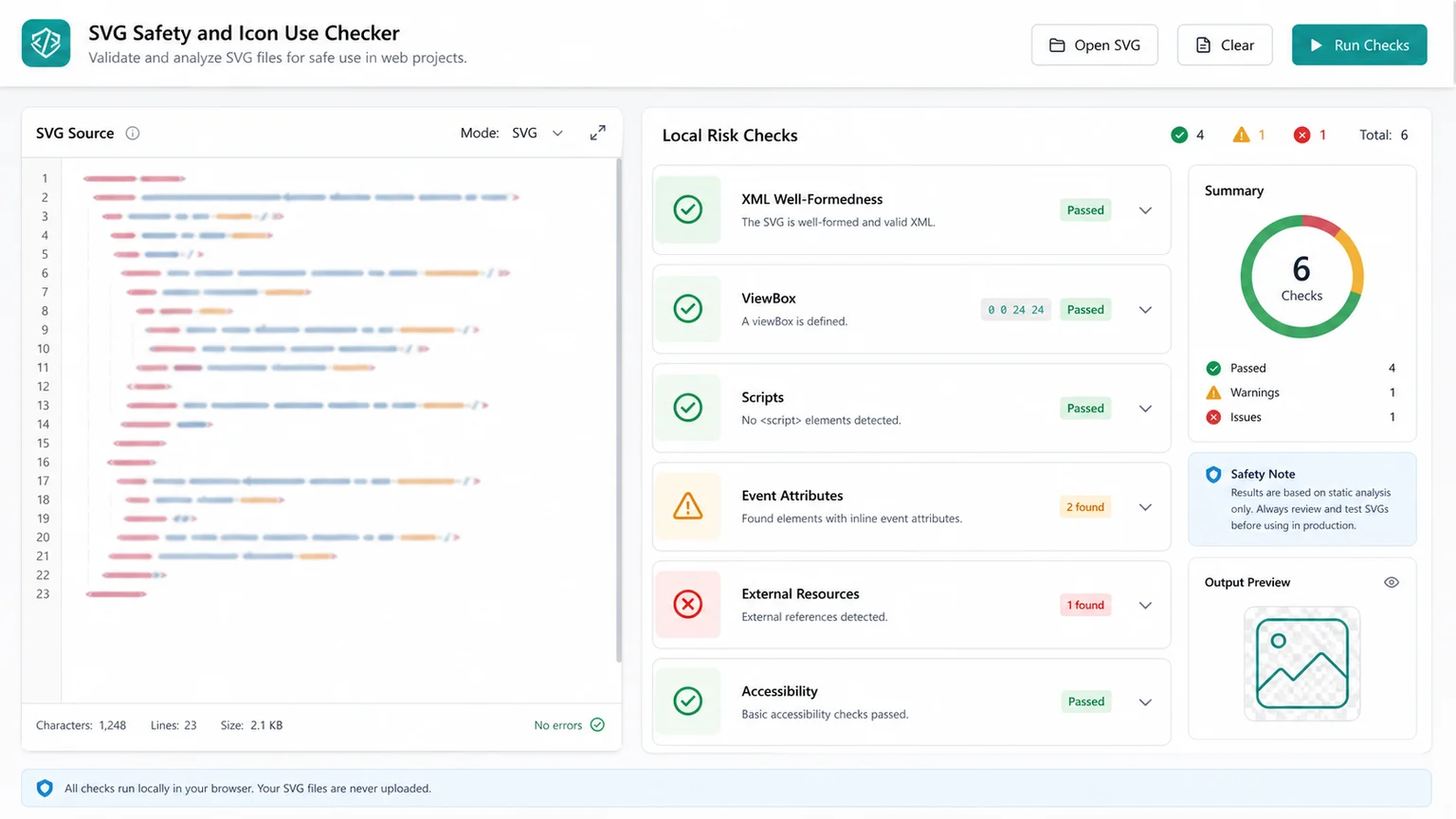Click the orange warning count icon in header
This screenshot has width=1456, height=819.
coord(1241,135)
